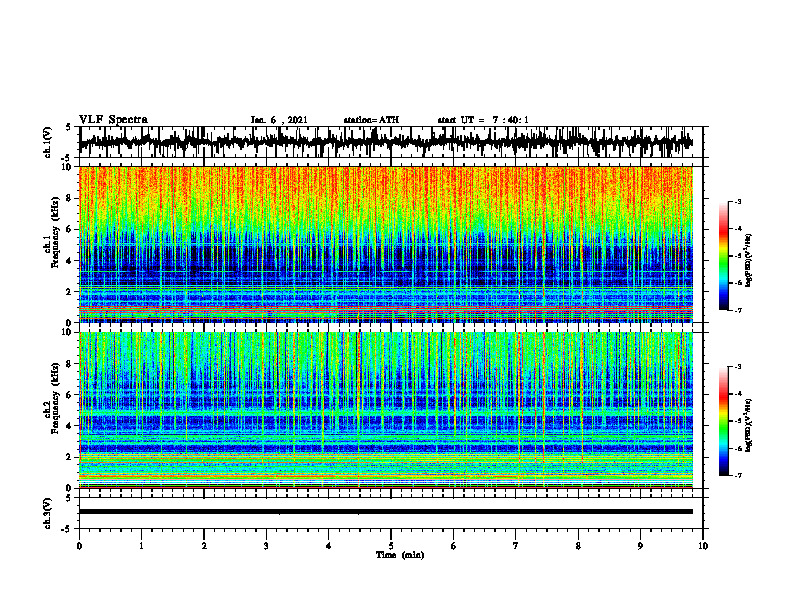Click the "-7" tick on ch.1 colorbar
This screenshot has height=612, width=792.
pyautogui.click(x=737, y=310)
